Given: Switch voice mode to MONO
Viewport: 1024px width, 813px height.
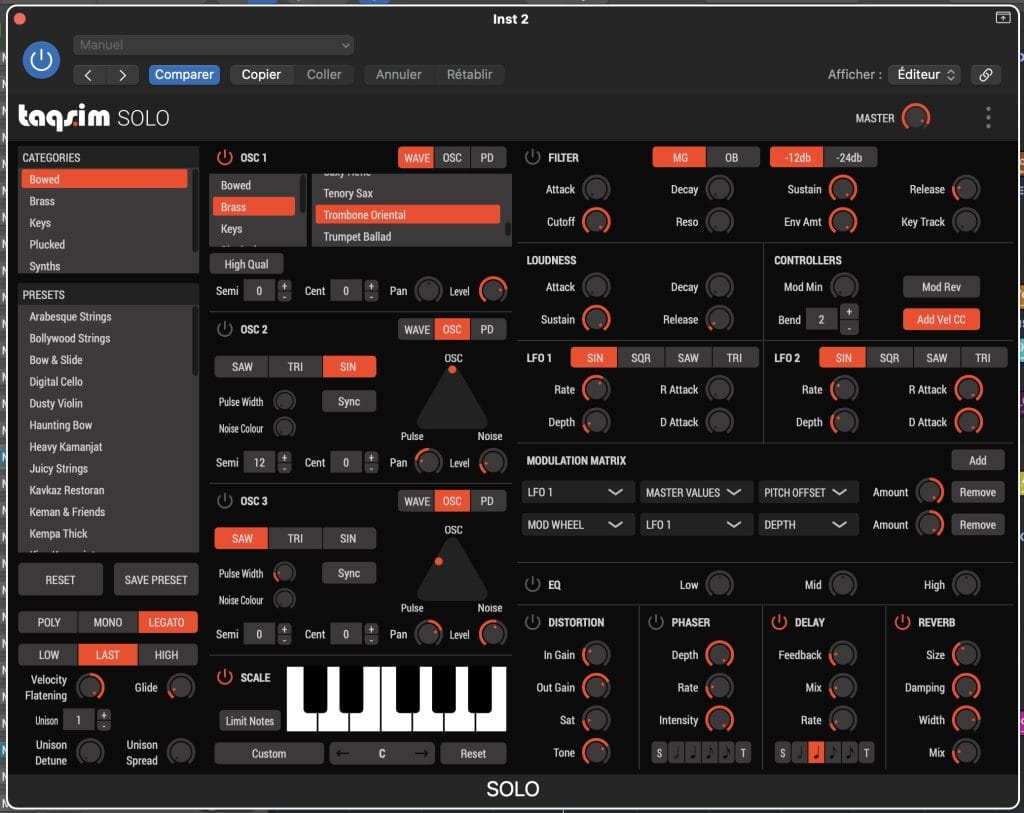Looking at the screenshot, I should coord(107,622).
